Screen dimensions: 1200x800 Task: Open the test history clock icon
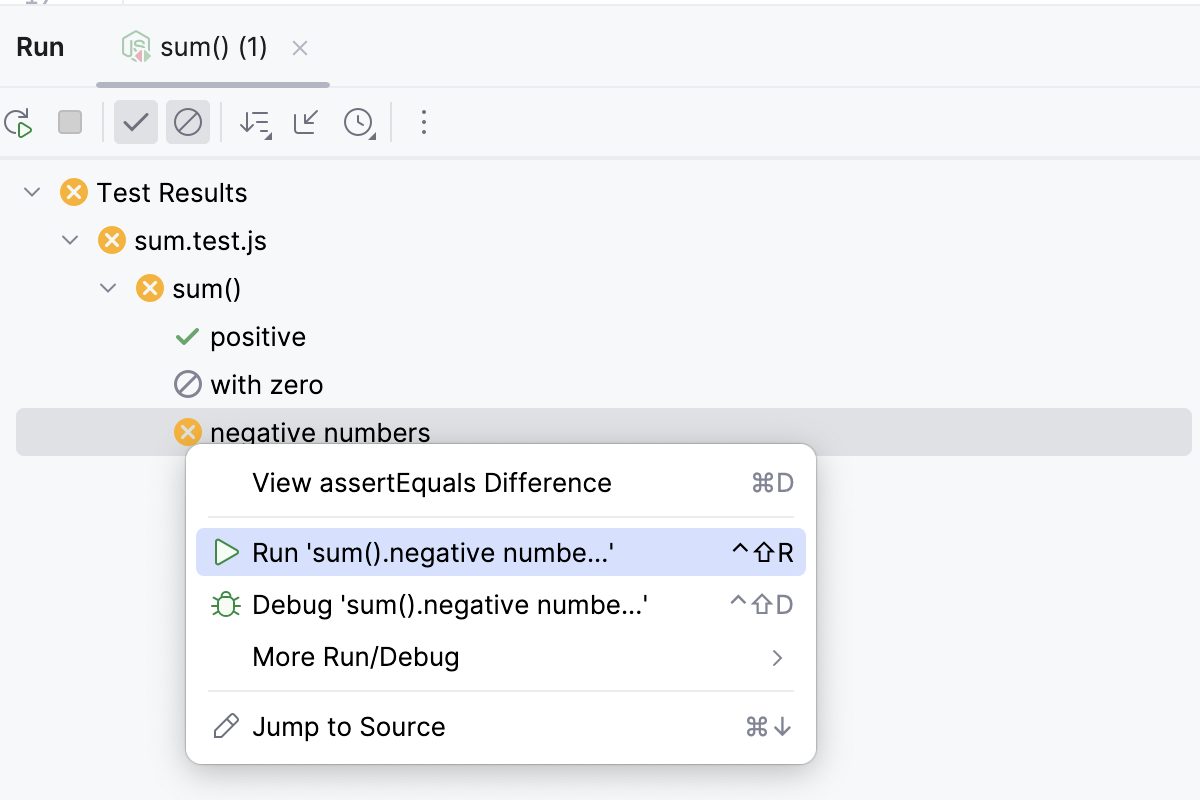point(359,122)
